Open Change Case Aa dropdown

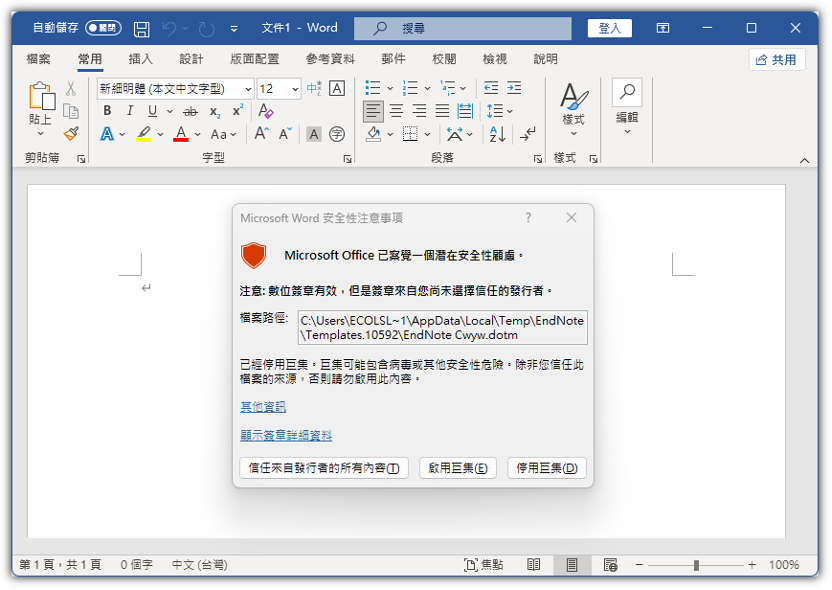tap(223, 134)
